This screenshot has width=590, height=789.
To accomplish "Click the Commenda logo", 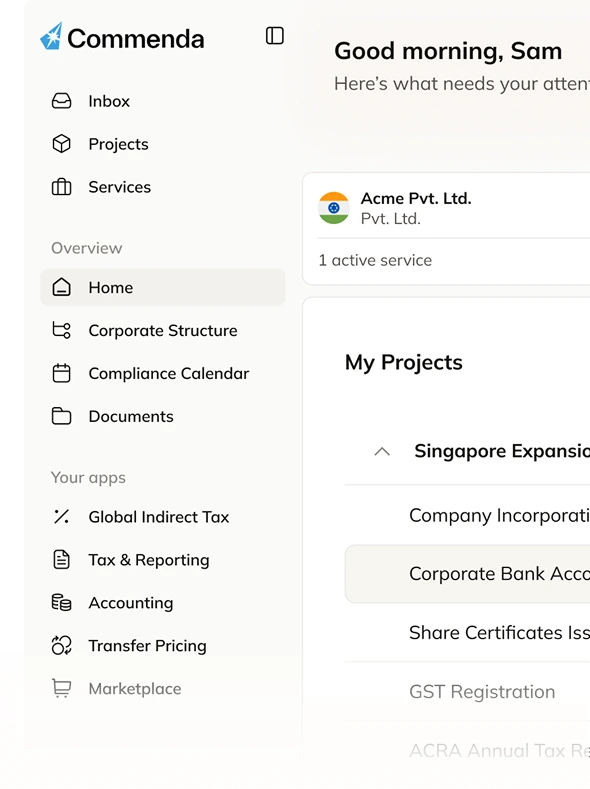I will coord(122,38).
